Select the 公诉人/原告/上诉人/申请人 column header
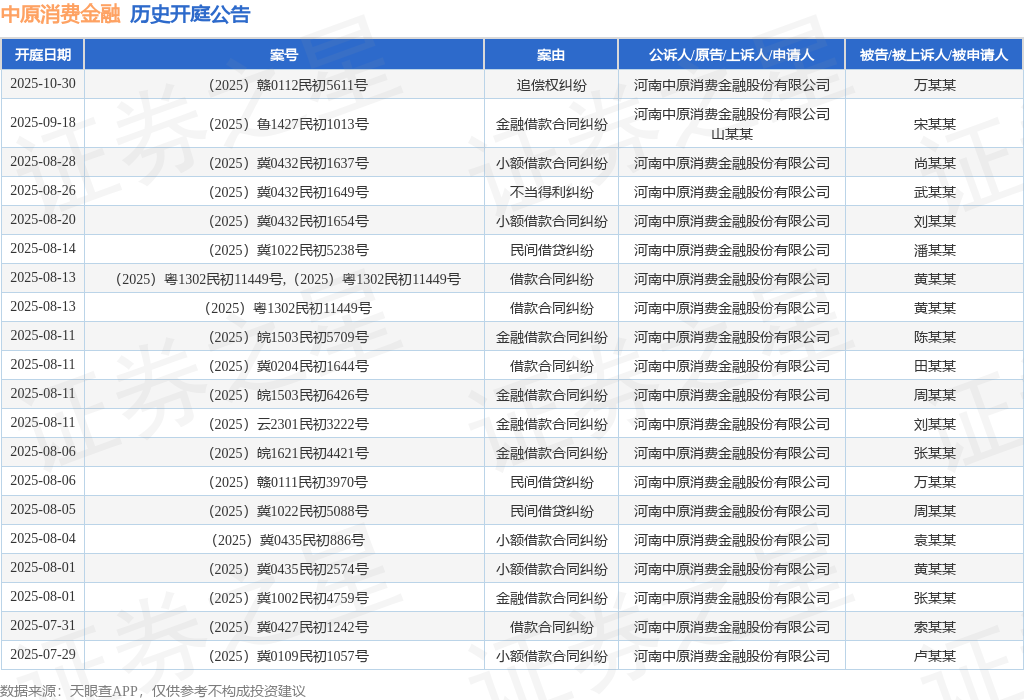 point(731,54)
